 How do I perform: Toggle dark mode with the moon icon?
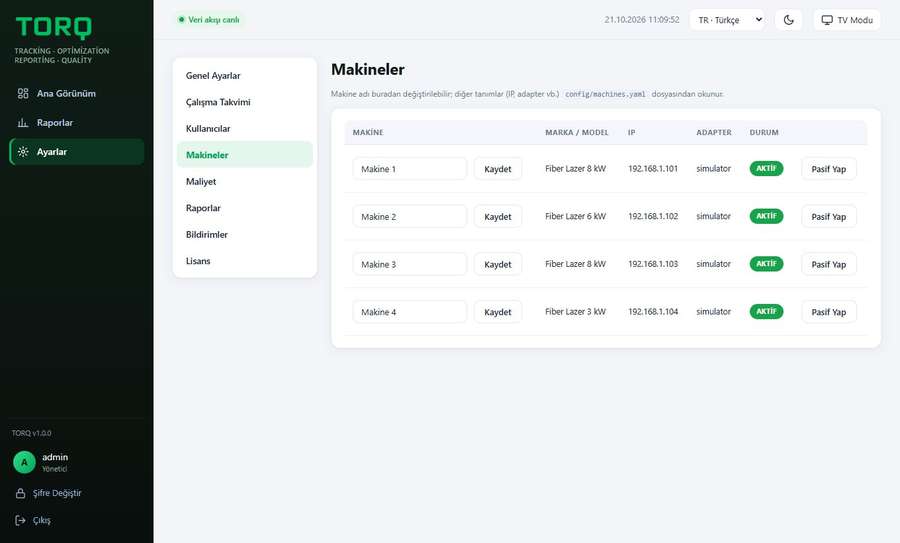(x=789, y=20)
